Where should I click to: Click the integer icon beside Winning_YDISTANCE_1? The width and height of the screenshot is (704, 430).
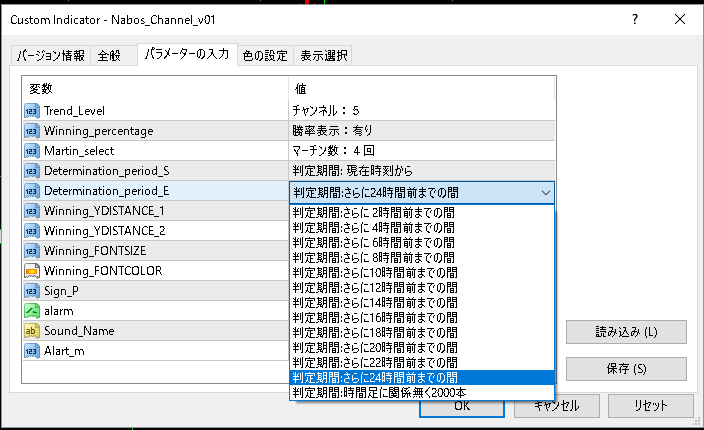pos(31,211)
